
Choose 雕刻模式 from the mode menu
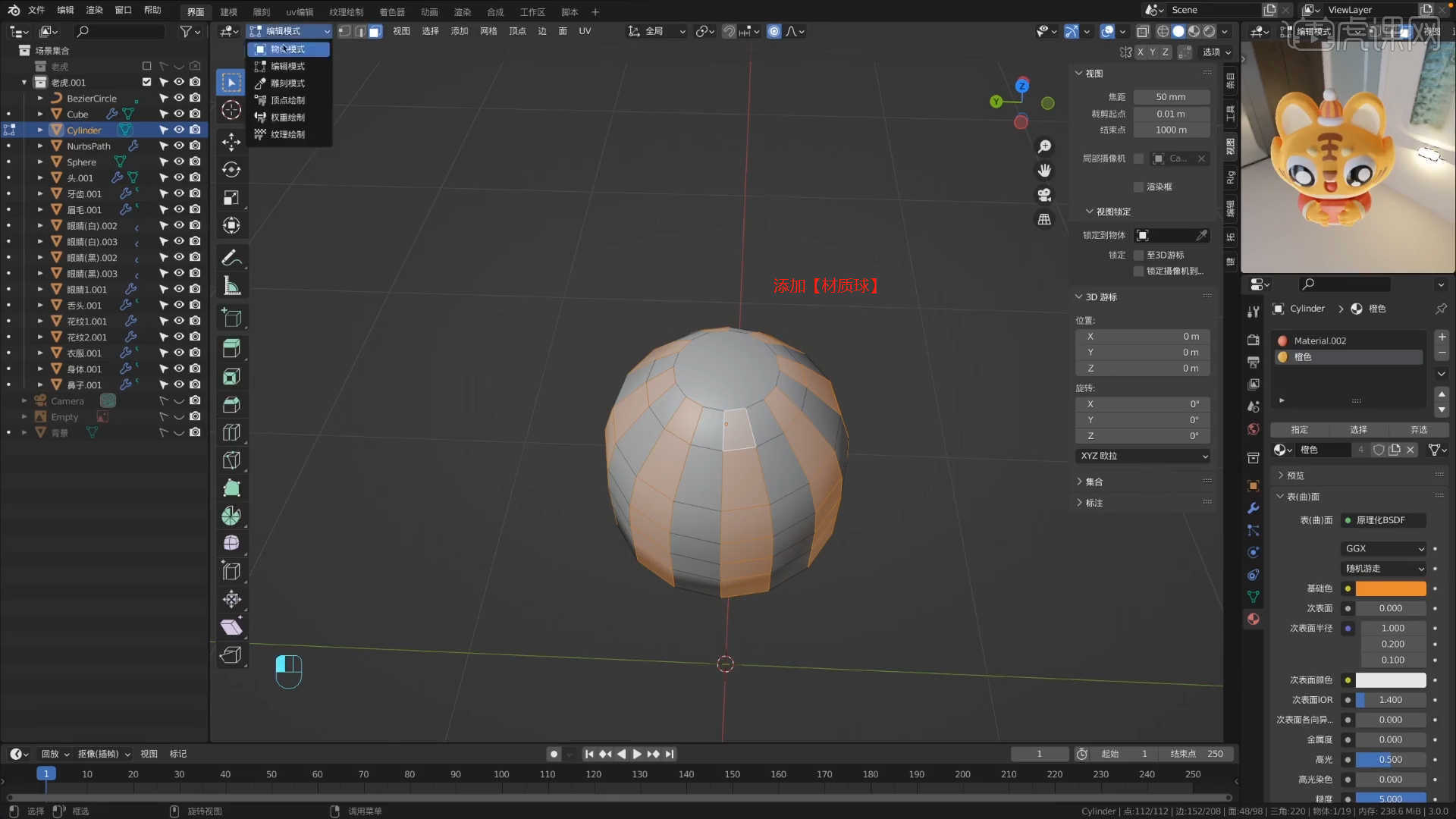(287, 83)
